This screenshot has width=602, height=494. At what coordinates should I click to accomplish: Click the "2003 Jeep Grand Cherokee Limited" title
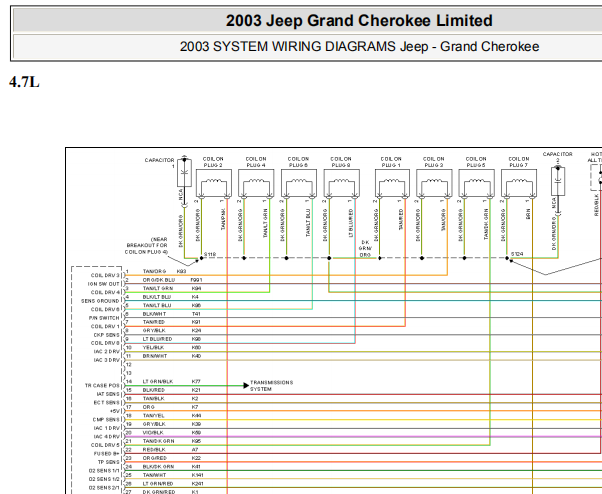coord(359,20)
